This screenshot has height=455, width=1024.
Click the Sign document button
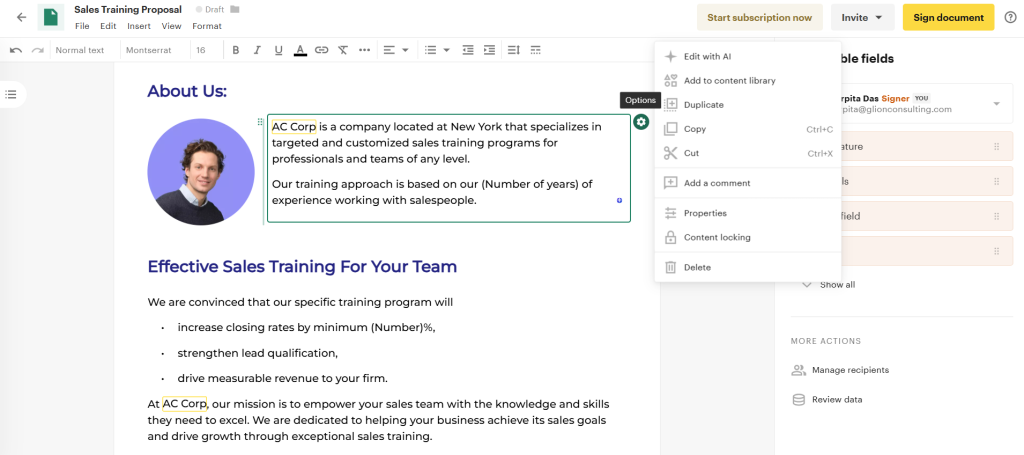[948, 17]
